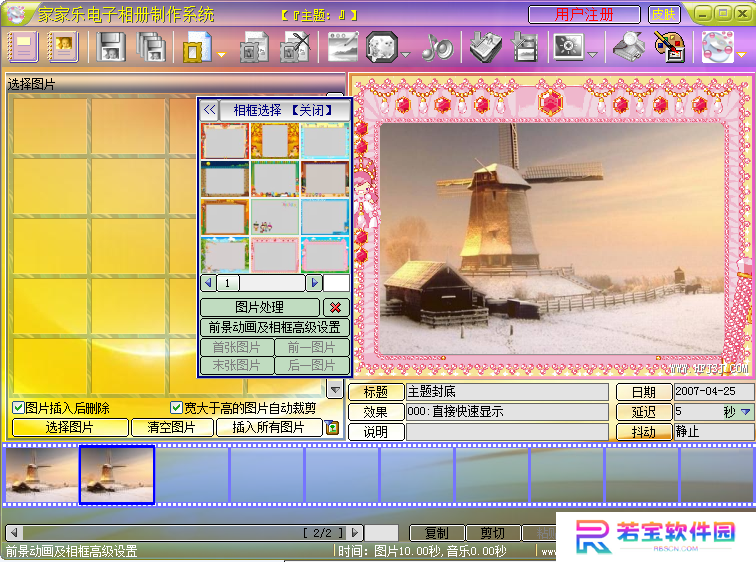Image resolution: width=756 pixels, height=562 pixels.
Task: Click the small green picture icon beside 插入所有图片
Action: pyautogui.click(x=332, y=427)
